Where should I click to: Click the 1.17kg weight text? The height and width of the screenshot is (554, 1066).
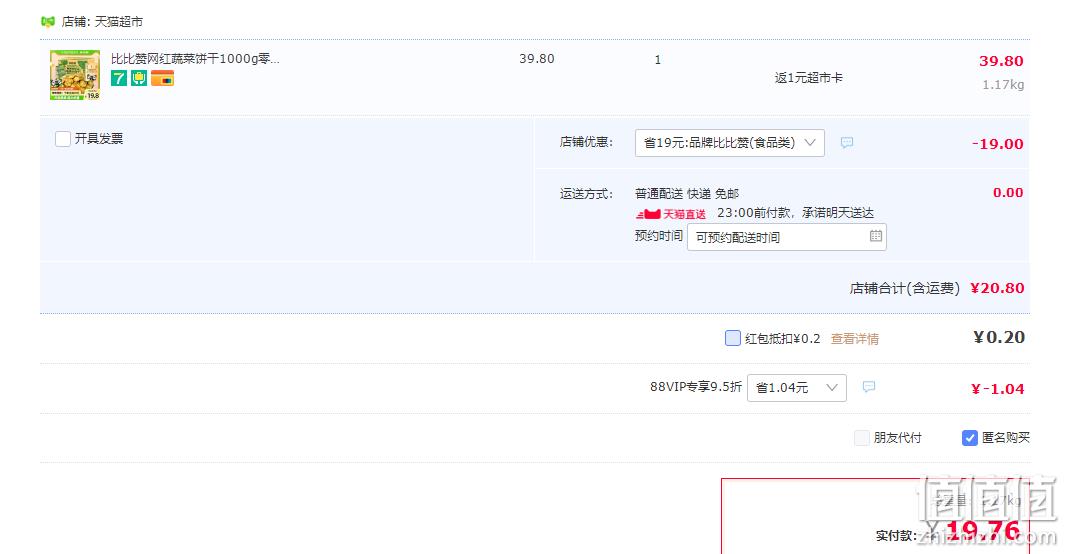(x=1003, y=85)
